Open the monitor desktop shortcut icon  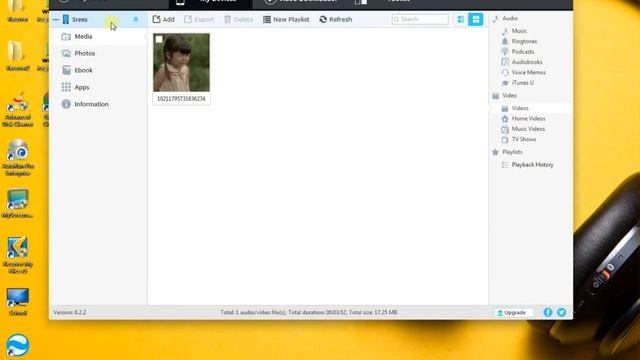click(18, 302)
